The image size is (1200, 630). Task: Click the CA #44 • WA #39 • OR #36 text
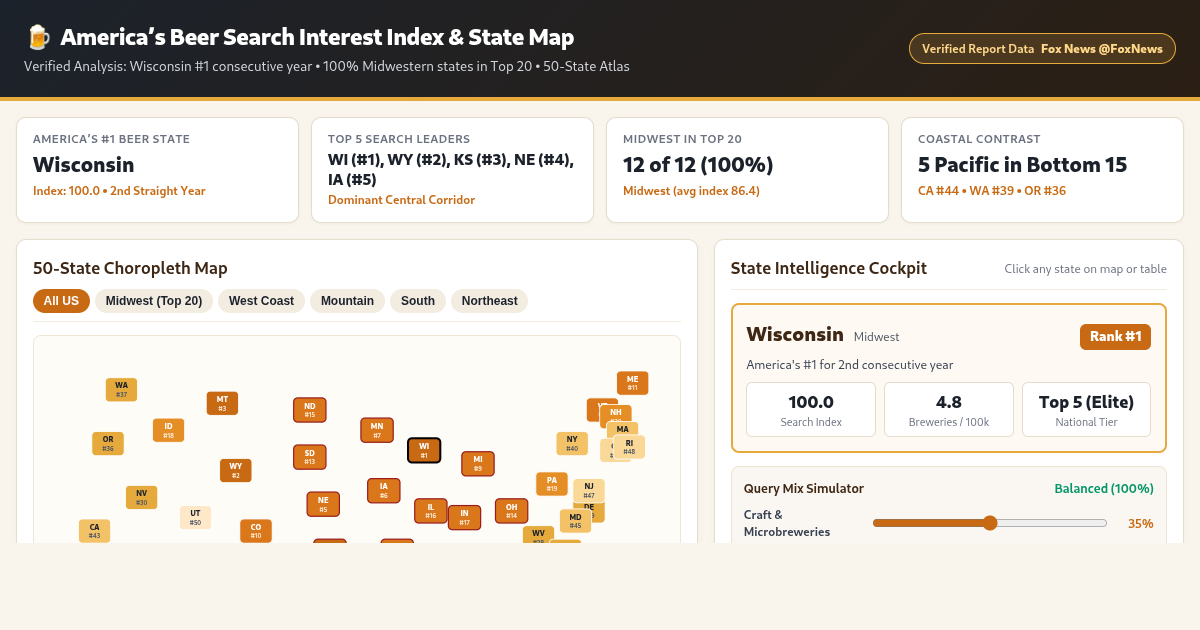pyautogui.click(x=992, y=190)
